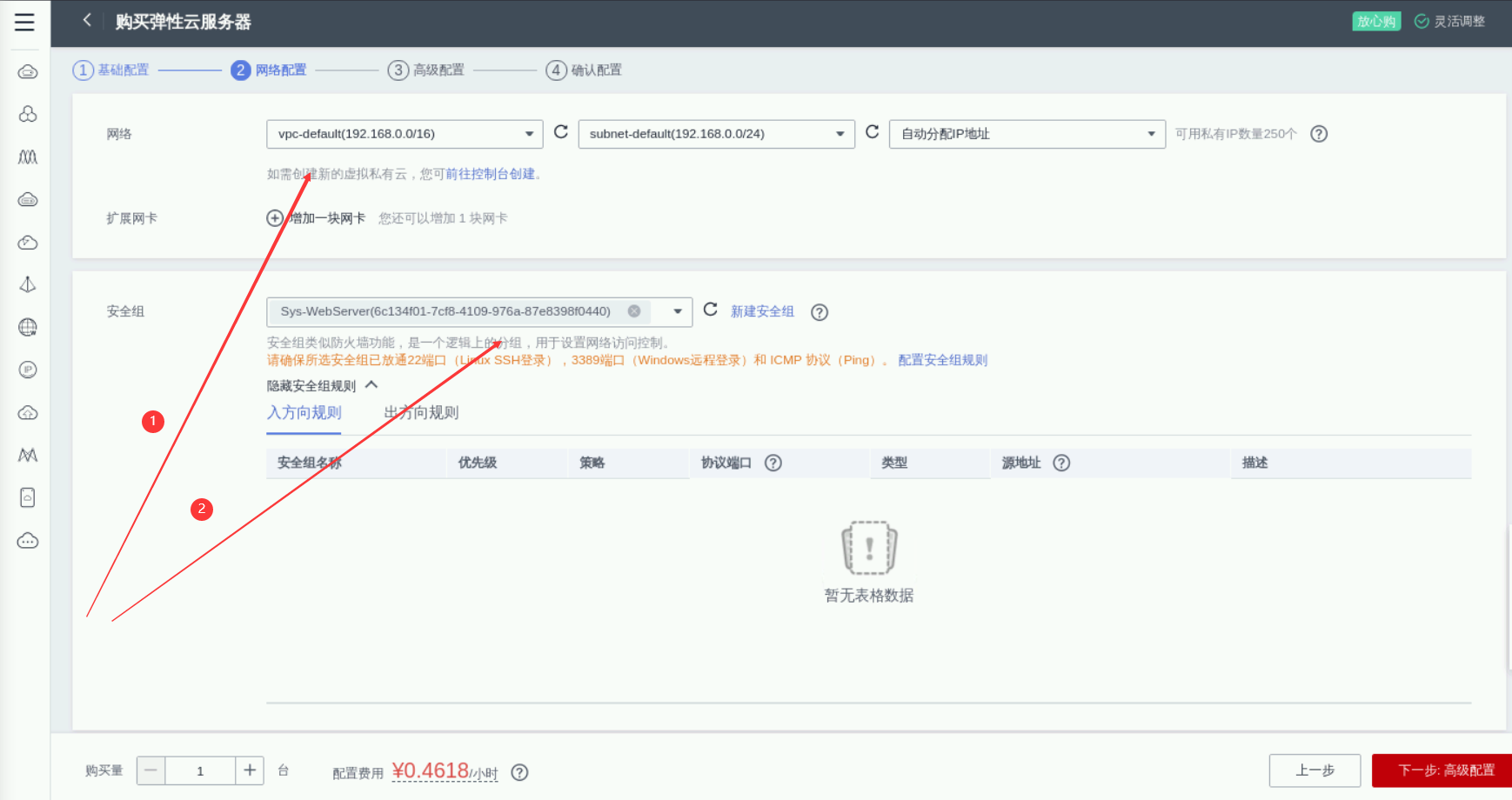Open the 配置安全组规则 link
Viewport: 1512px width, 800px height.
pos(943,360)
